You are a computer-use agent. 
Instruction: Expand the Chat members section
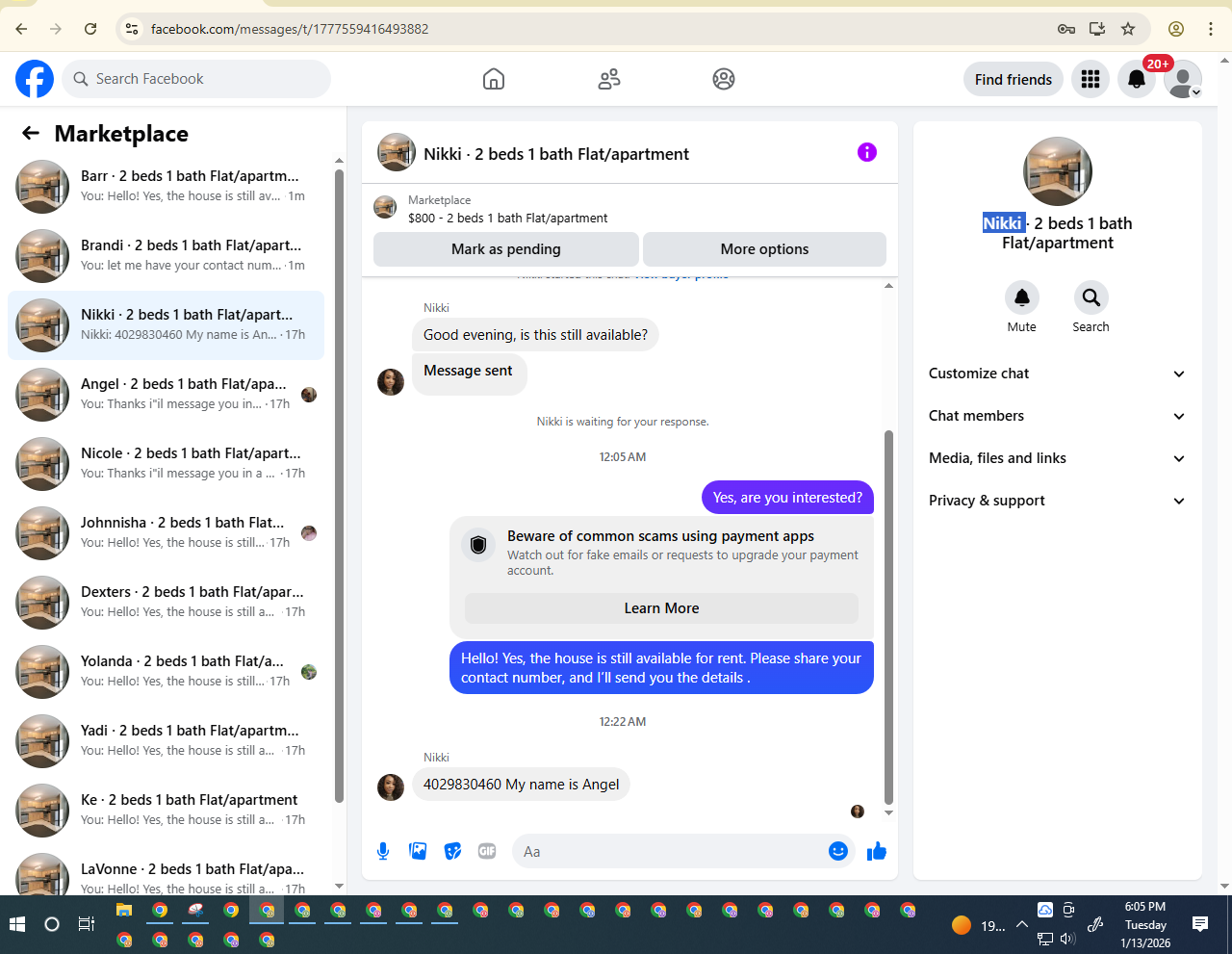pos(1058,416)
